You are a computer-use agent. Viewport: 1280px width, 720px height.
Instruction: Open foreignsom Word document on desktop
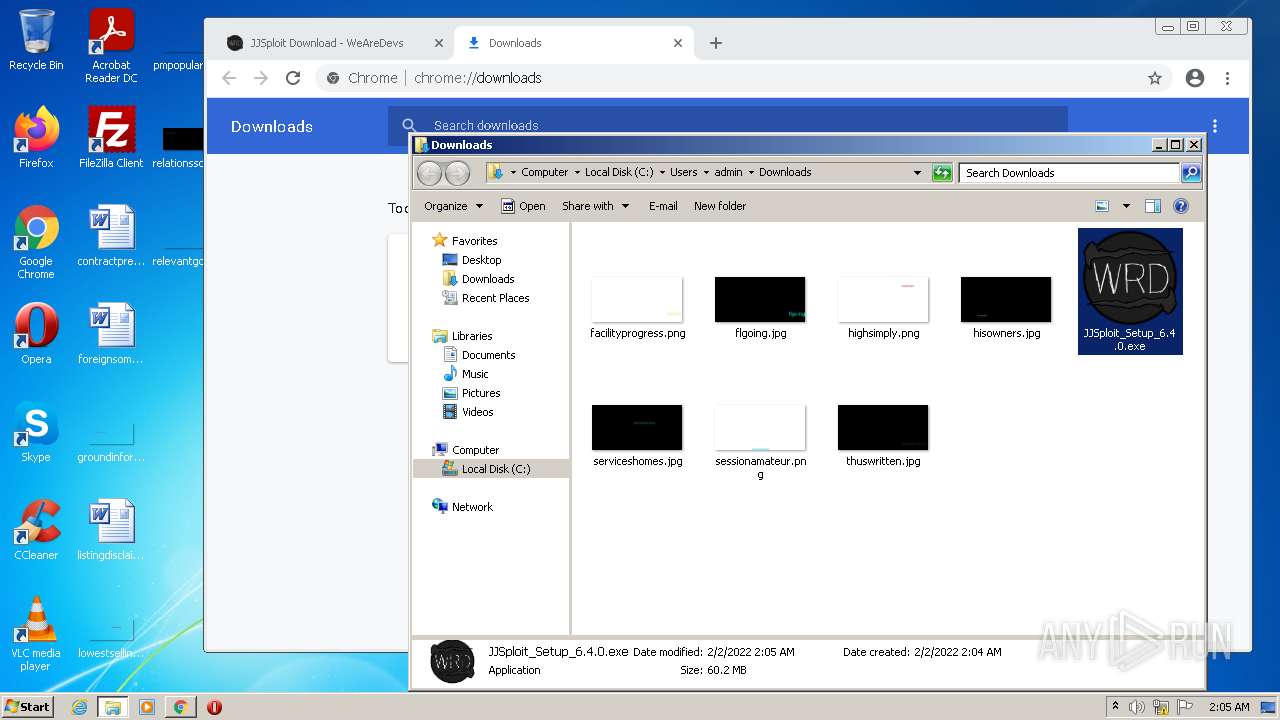pyautogui.click(x=111, y=334)
